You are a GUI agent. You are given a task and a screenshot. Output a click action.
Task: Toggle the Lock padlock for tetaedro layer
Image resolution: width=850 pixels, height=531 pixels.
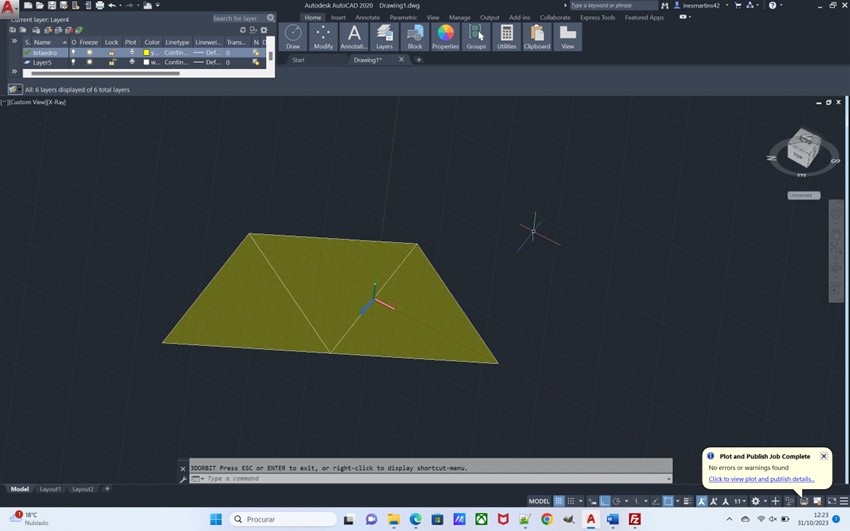click(x=112, y=53)
